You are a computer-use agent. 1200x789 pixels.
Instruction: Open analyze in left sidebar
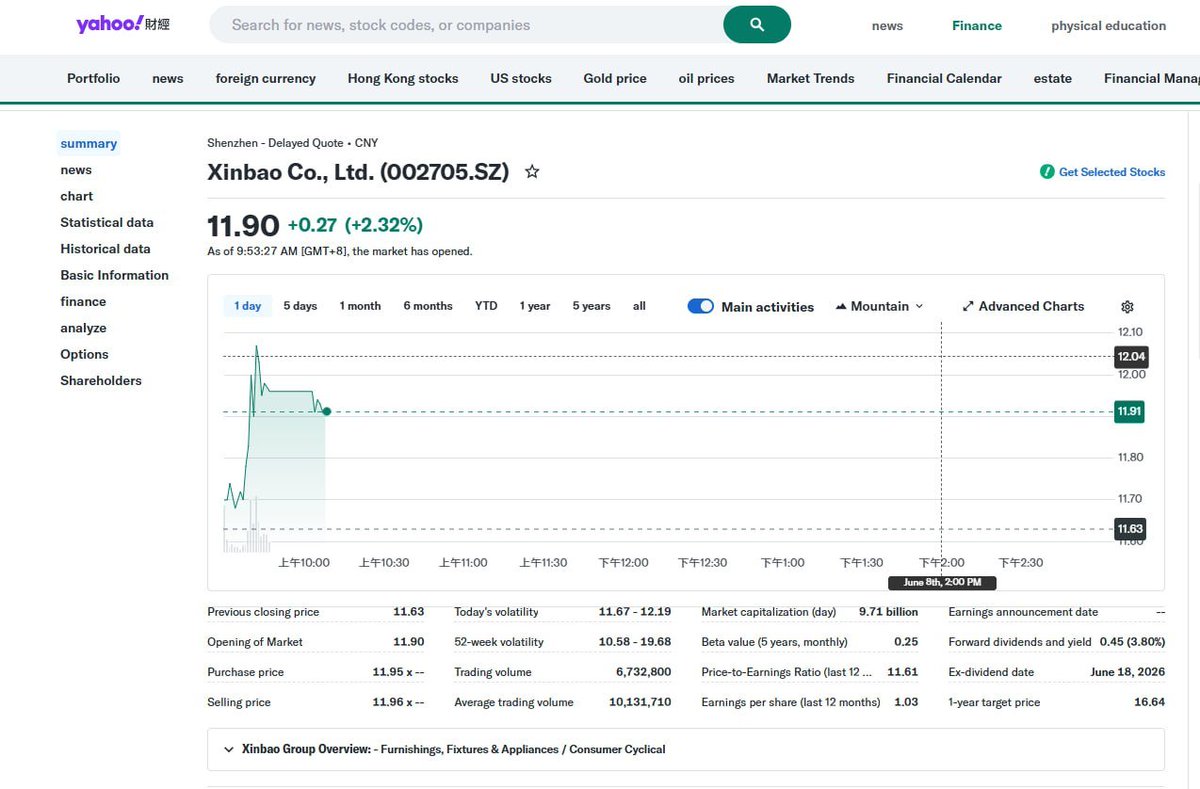click(x=83, y=328)
